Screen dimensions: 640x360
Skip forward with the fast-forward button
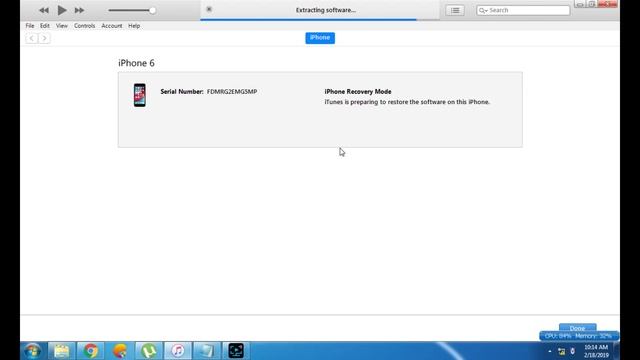click(79, 10)
